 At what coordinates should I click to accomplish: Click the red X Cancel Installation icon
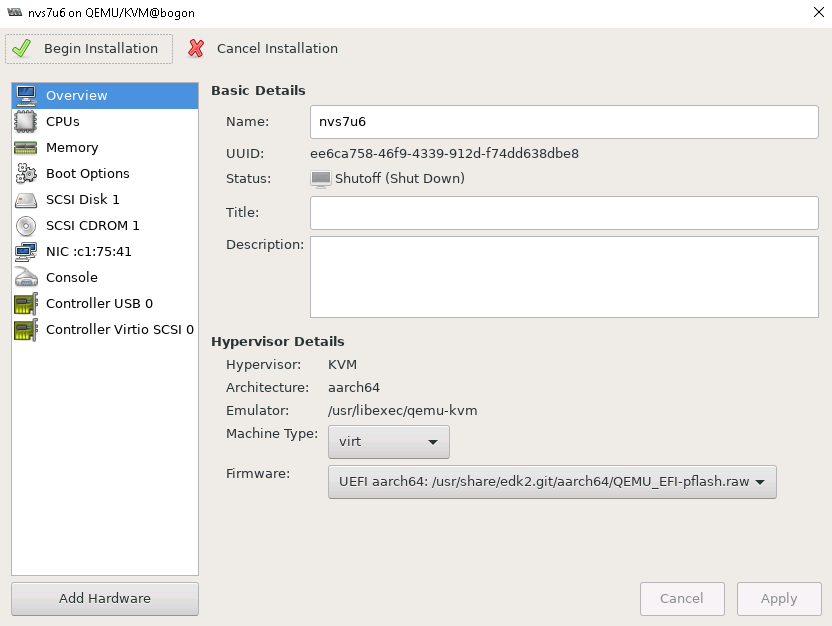[x=196, y=48]
